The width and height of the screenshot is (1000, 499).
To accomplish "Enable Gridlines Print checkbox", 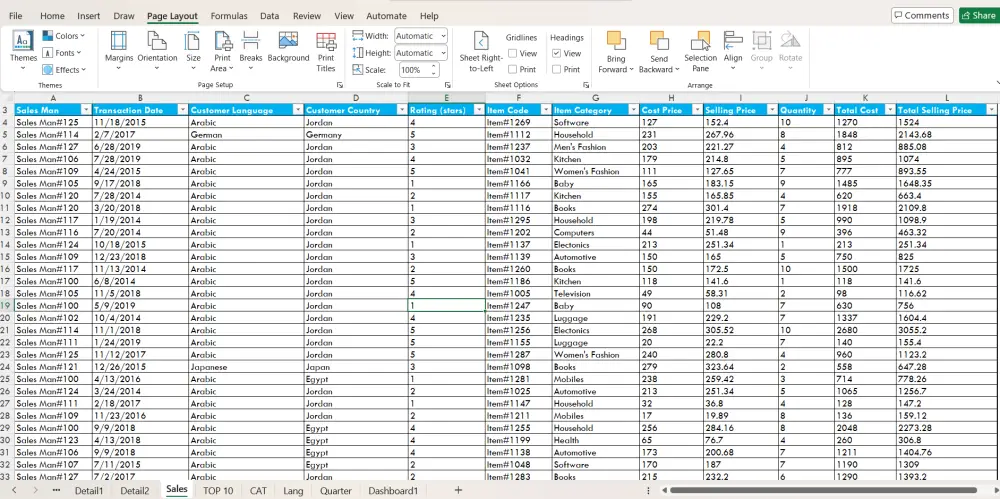I will point(512,70).
